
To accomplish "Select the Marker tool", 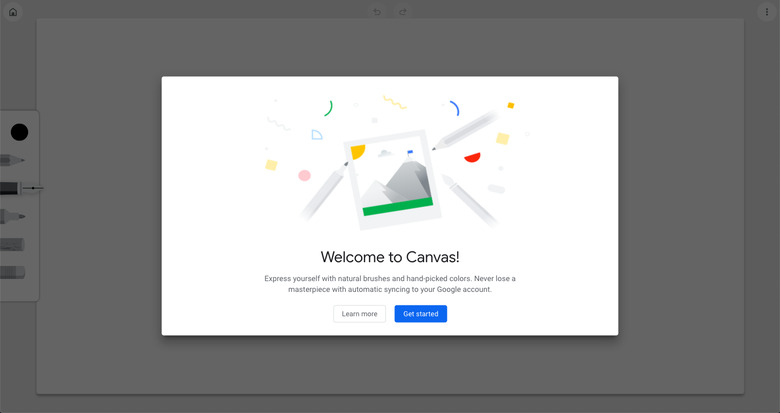I will (x=12, y=216).
